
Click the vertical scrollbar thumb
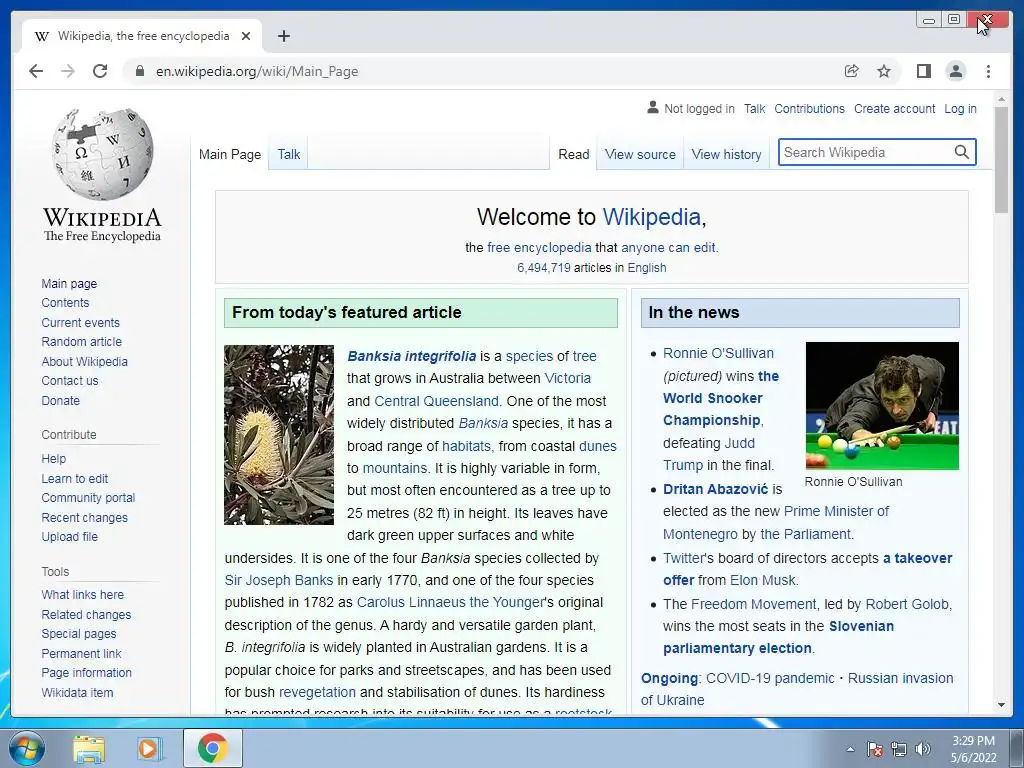click(1001, 160)
